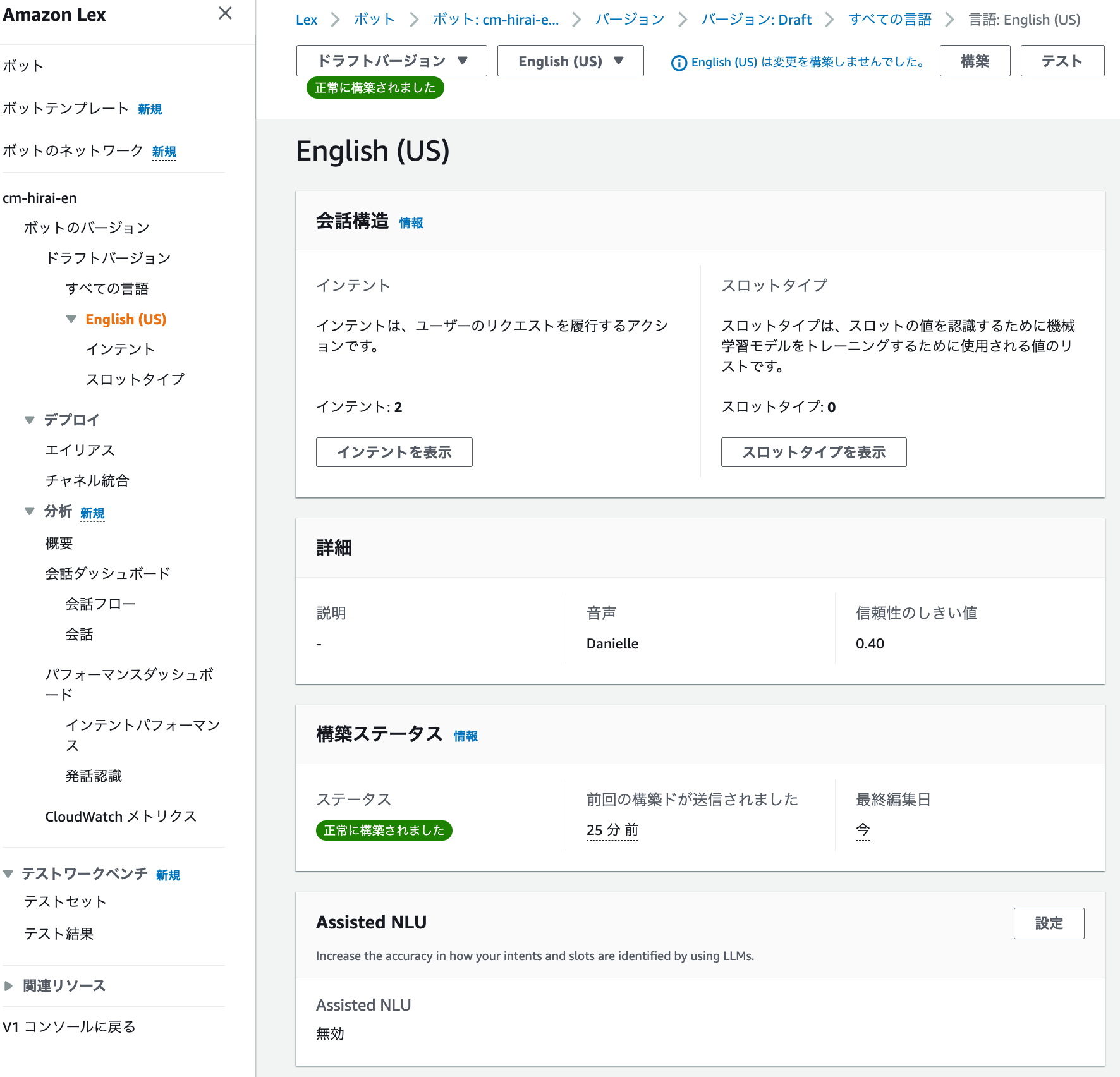Screen dimensions: 1120x1077
Task: Open 会話フロー in the sidebar
Action: click(100, 604)
